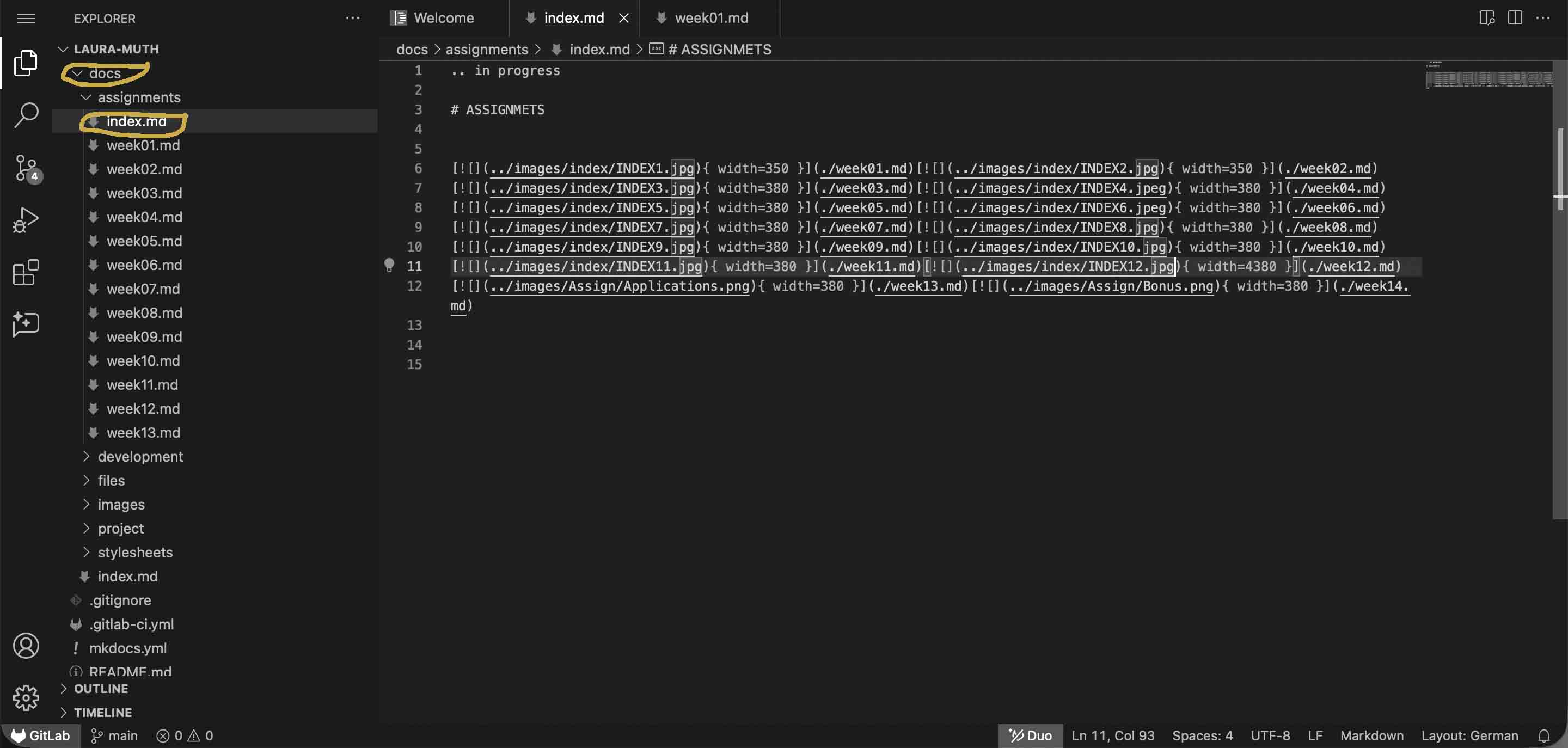Collapse the assignments folder
The image size is (1568, 748).
(x=139, y=97)
